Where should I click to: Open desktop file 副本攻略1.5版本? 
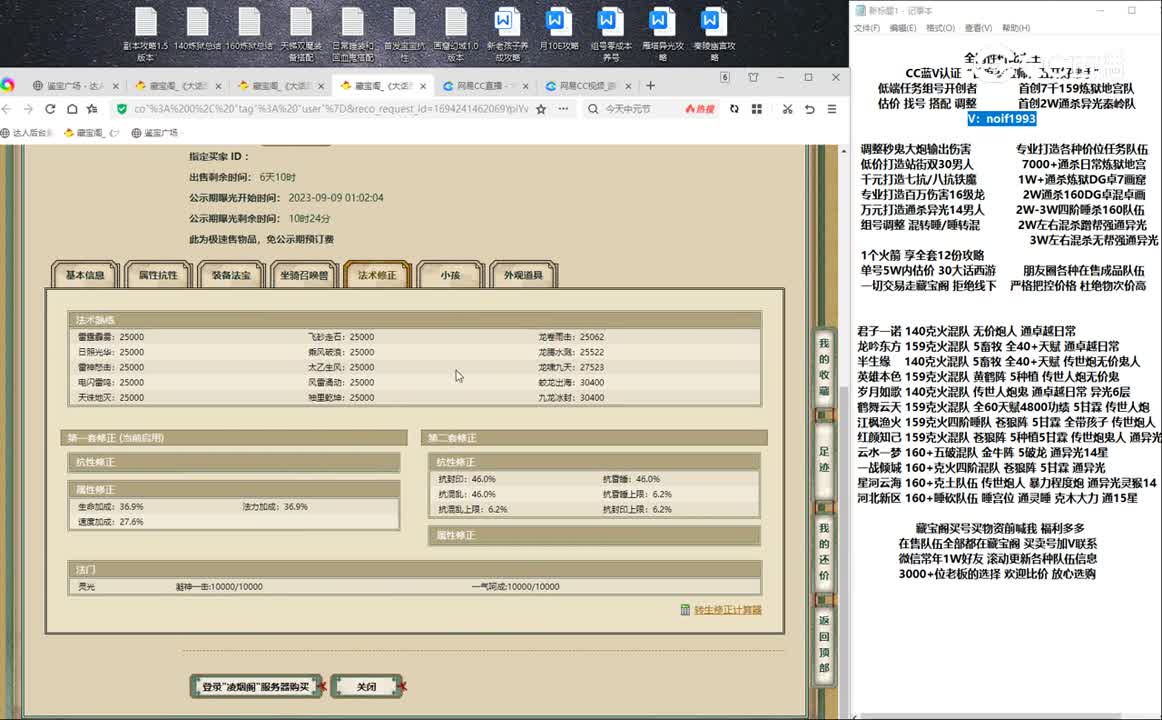coord(145,34)
